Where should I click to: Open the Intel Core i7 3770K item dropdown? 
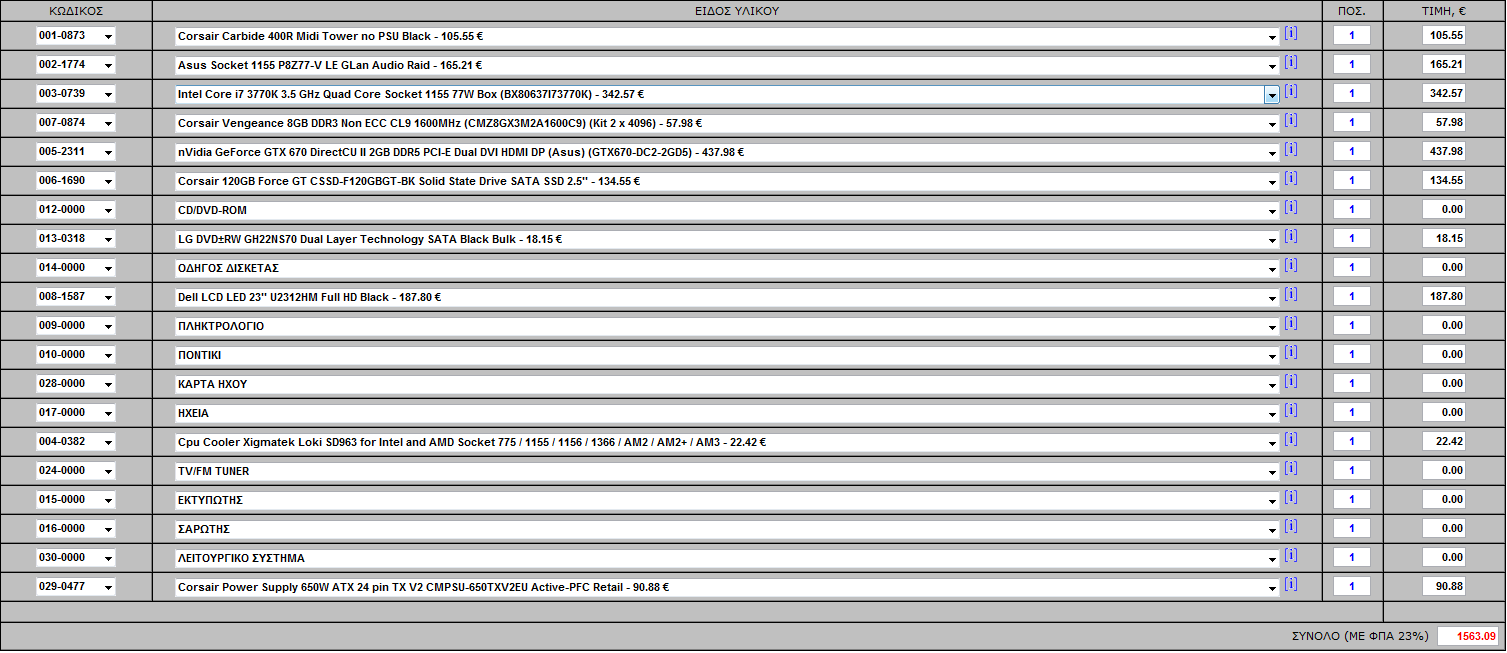pyautogui.click(x=728, y=94)
